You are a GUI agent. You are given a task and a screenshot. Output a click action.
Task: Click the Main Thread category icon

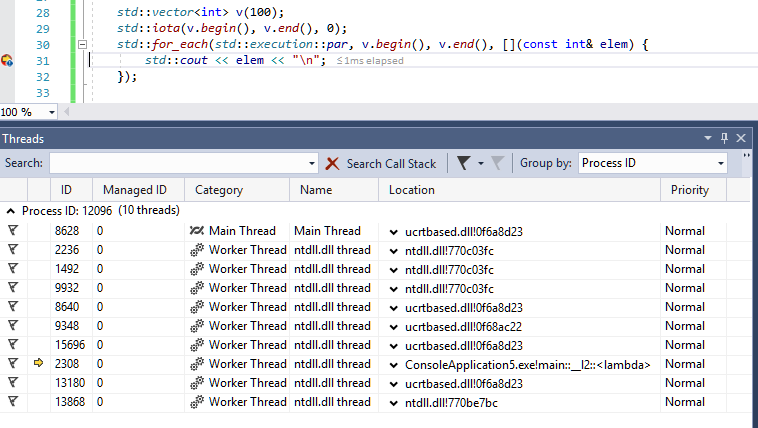pyautogui.click(x=197, y=231)
